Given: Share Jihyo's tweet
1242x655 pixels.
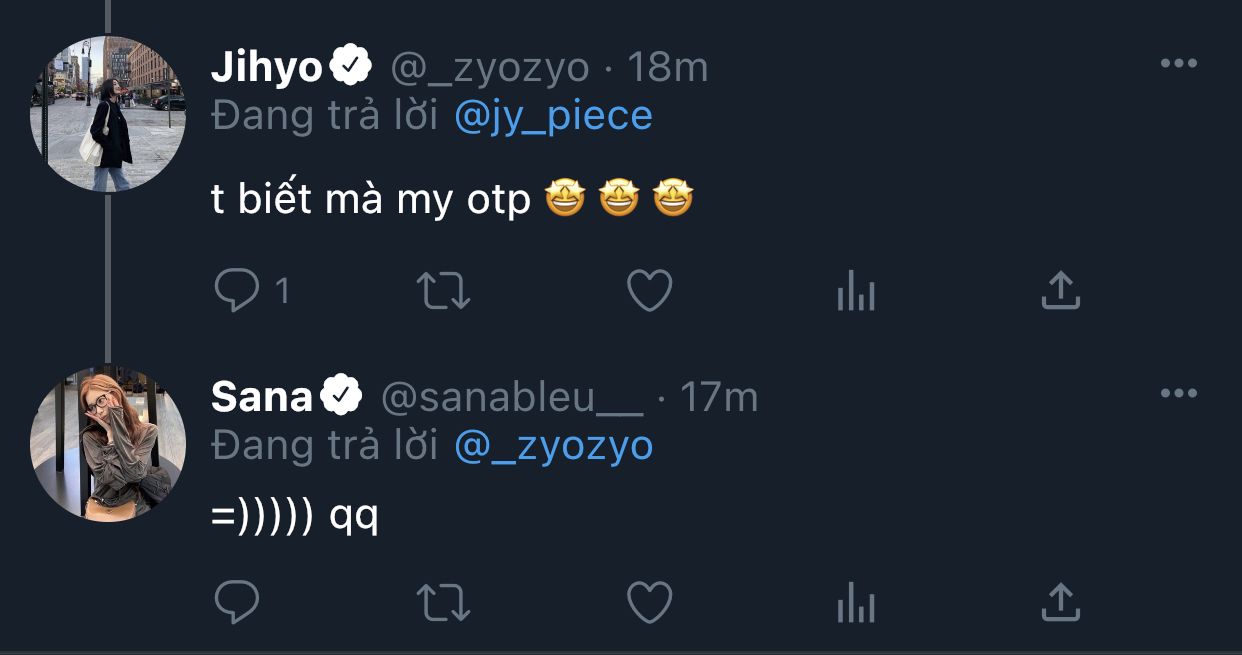Looking at the screenshot, I should click(x=1060, y=290).
